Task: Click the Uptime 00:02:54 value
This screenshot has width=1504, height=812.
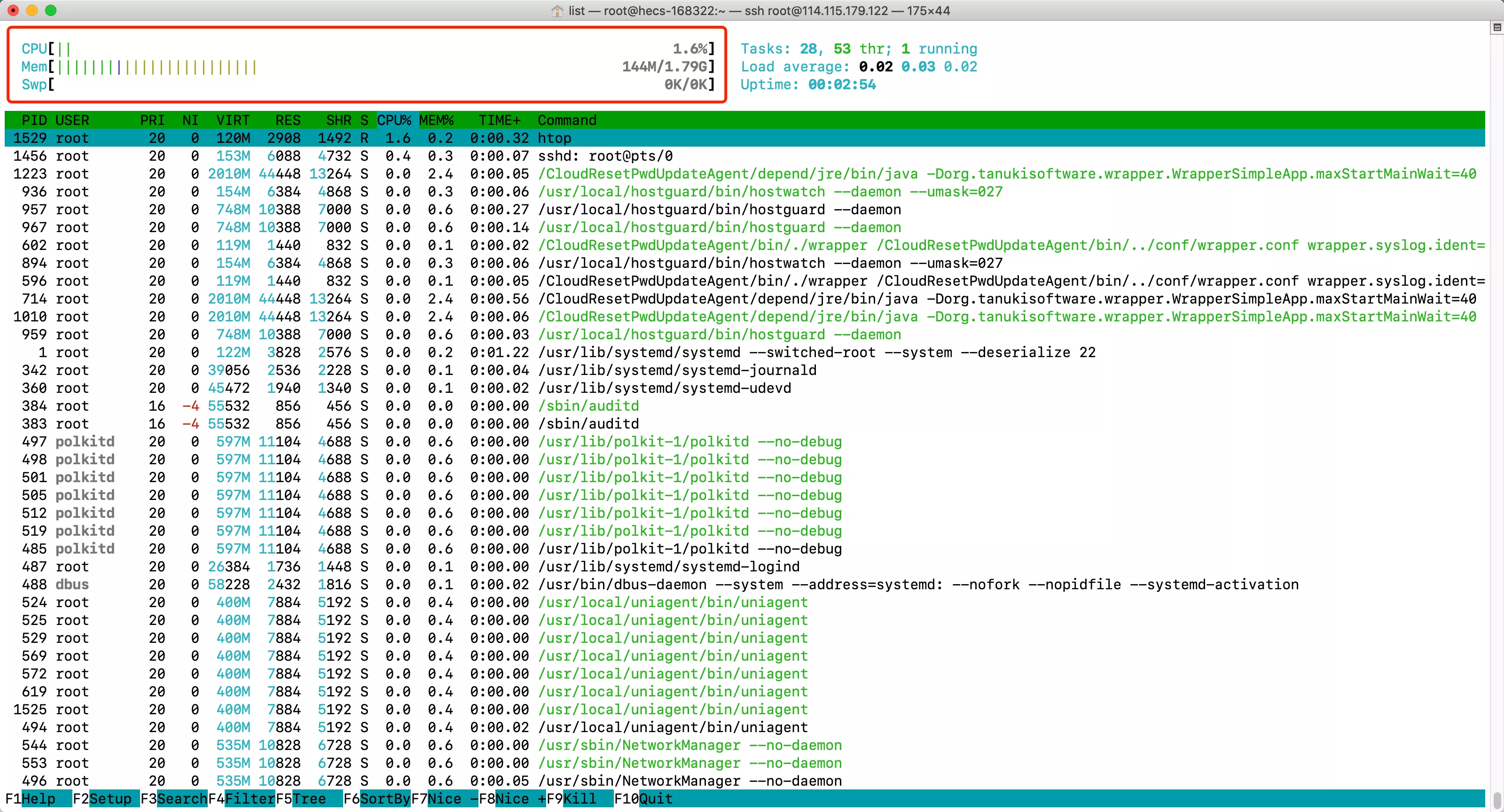Action: (842, 85)
